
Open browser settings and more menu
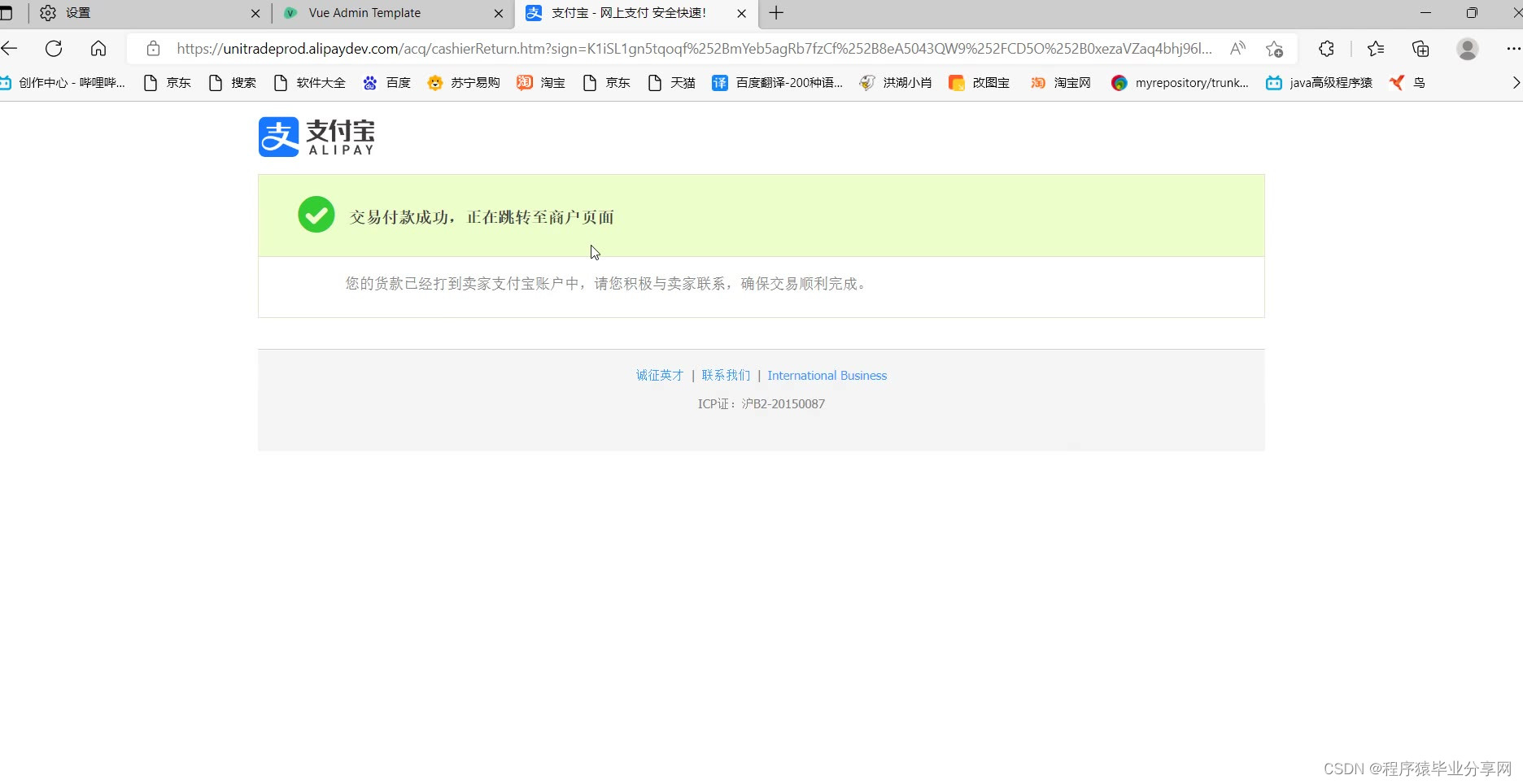tap(1512, 49)
